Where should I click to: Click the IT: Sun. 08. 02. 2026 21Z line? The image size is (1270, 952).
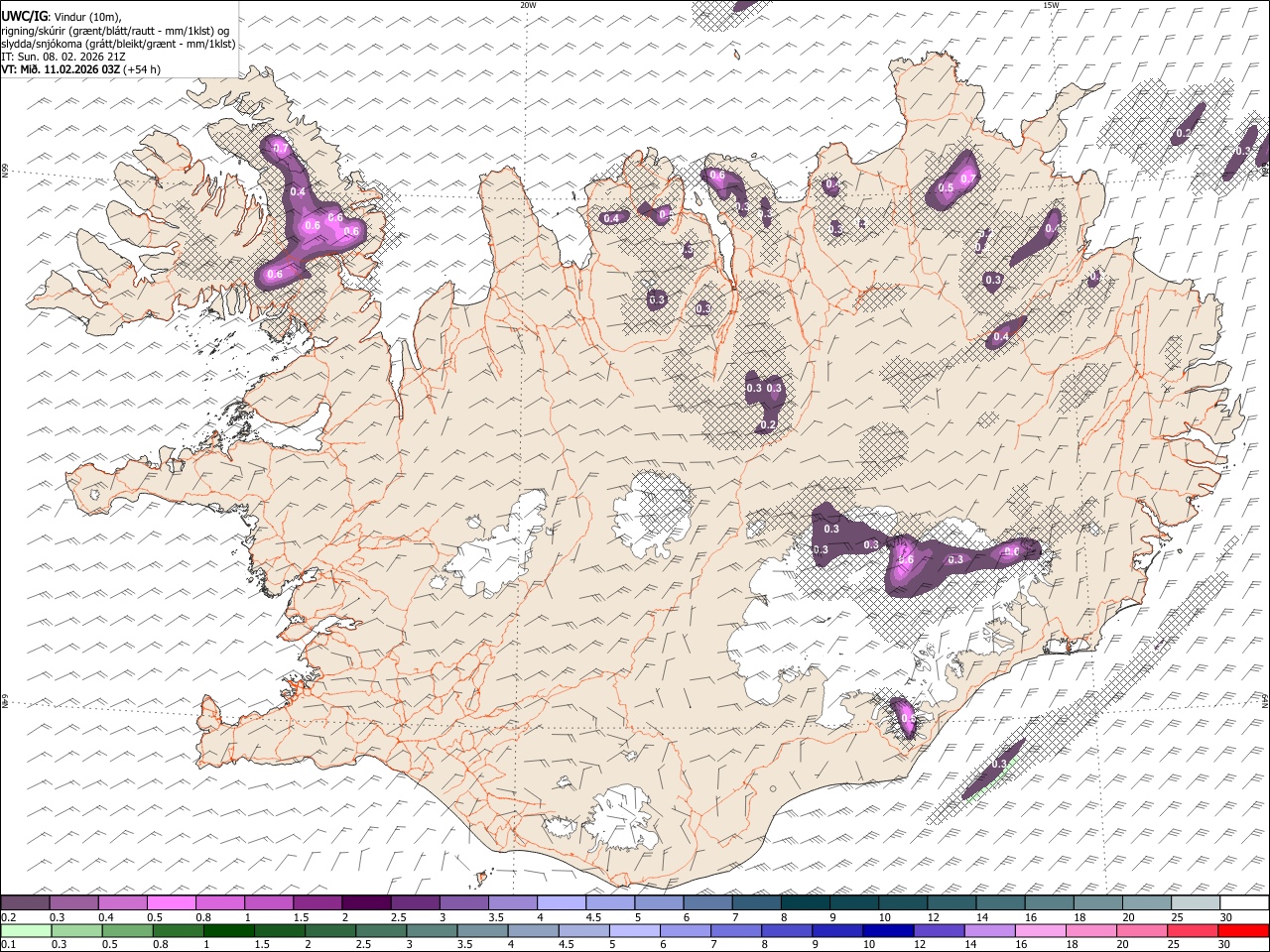point(63,57)
